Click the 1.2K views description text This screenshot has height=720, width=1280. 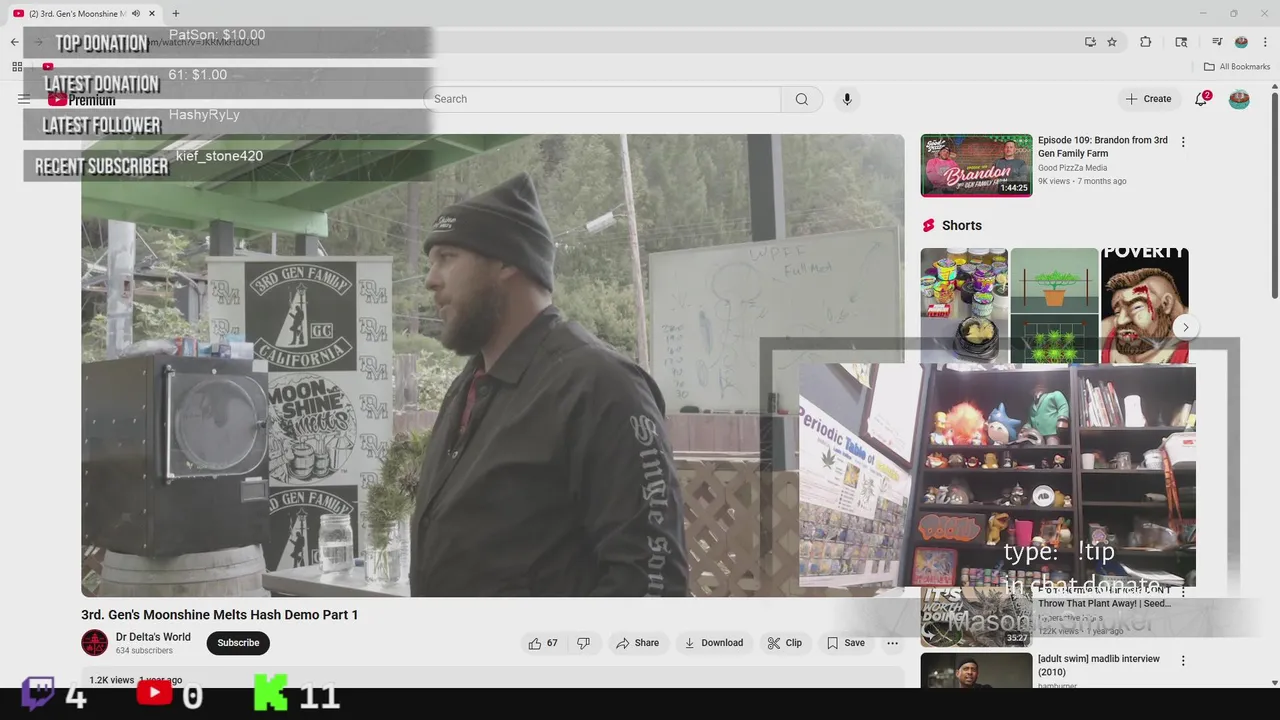tap(111, 680)
